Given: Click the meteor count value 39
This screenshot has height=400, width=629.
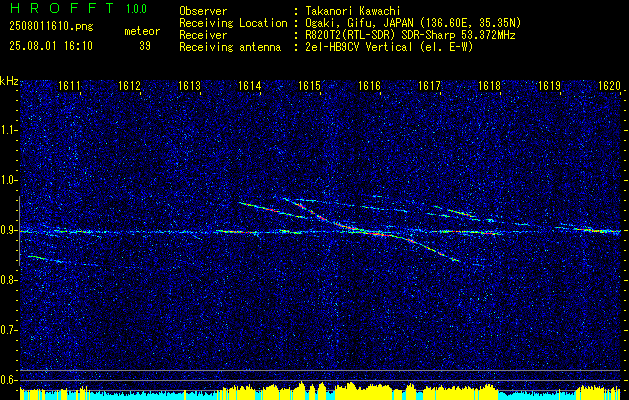Looking at the screenshot, I should tap(145, 46).
